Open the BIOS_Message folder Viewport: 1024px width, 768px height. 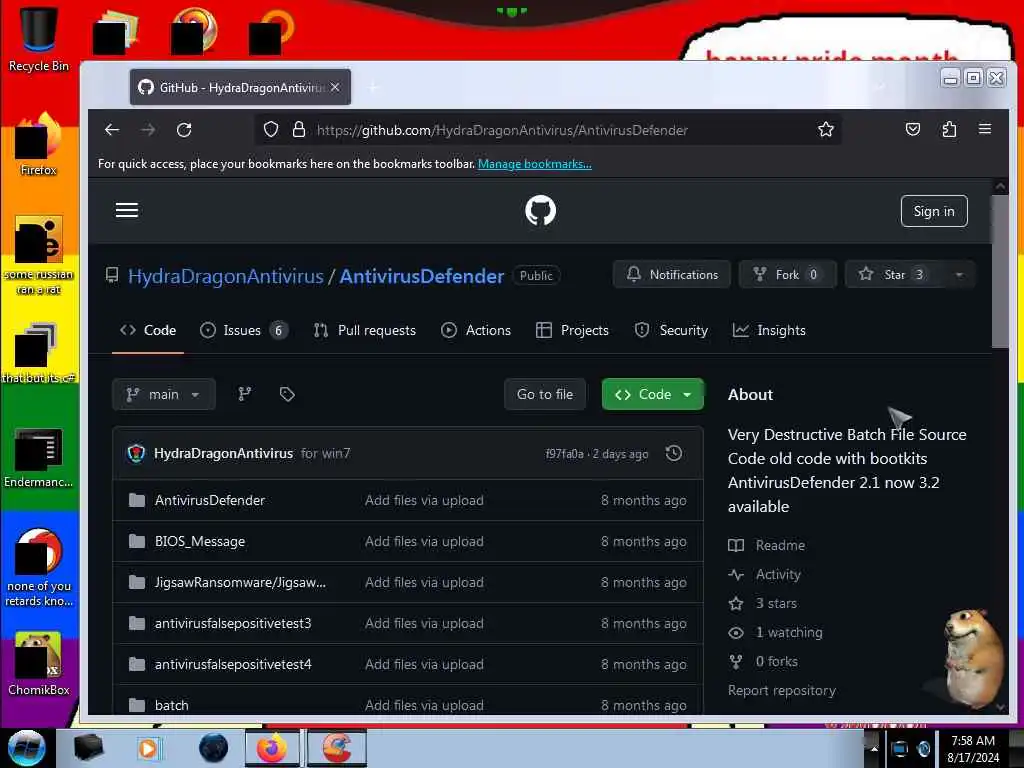[200, 541]
